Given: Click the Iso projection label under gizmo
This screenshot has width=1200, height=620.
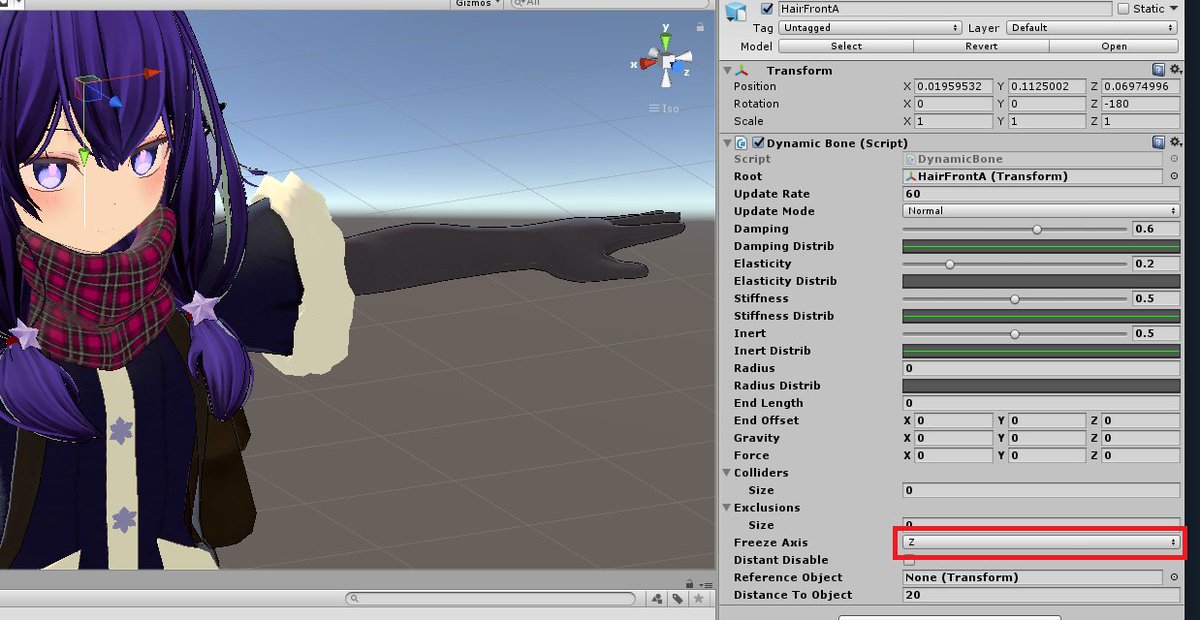Looking at the screenshot, I should pos(664,108).
